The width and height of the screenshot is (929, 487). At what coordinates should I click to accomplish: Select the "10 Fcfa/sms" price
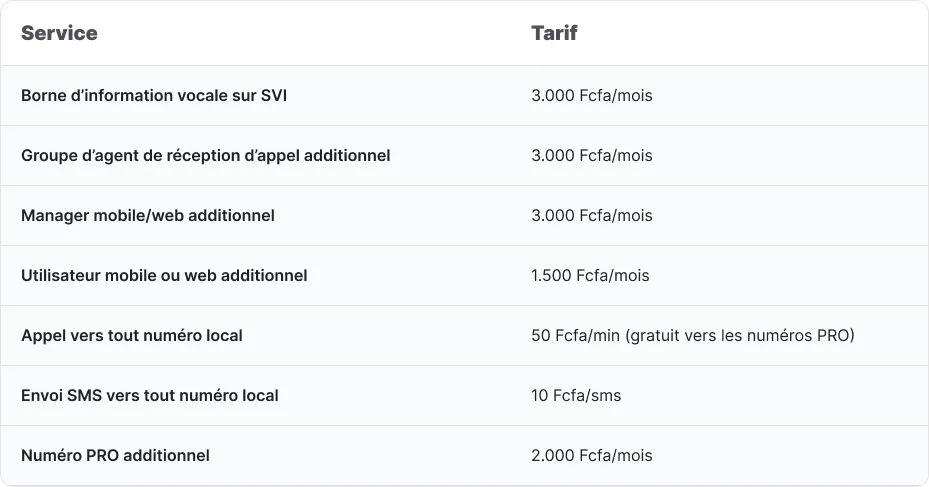coord(576,396)
